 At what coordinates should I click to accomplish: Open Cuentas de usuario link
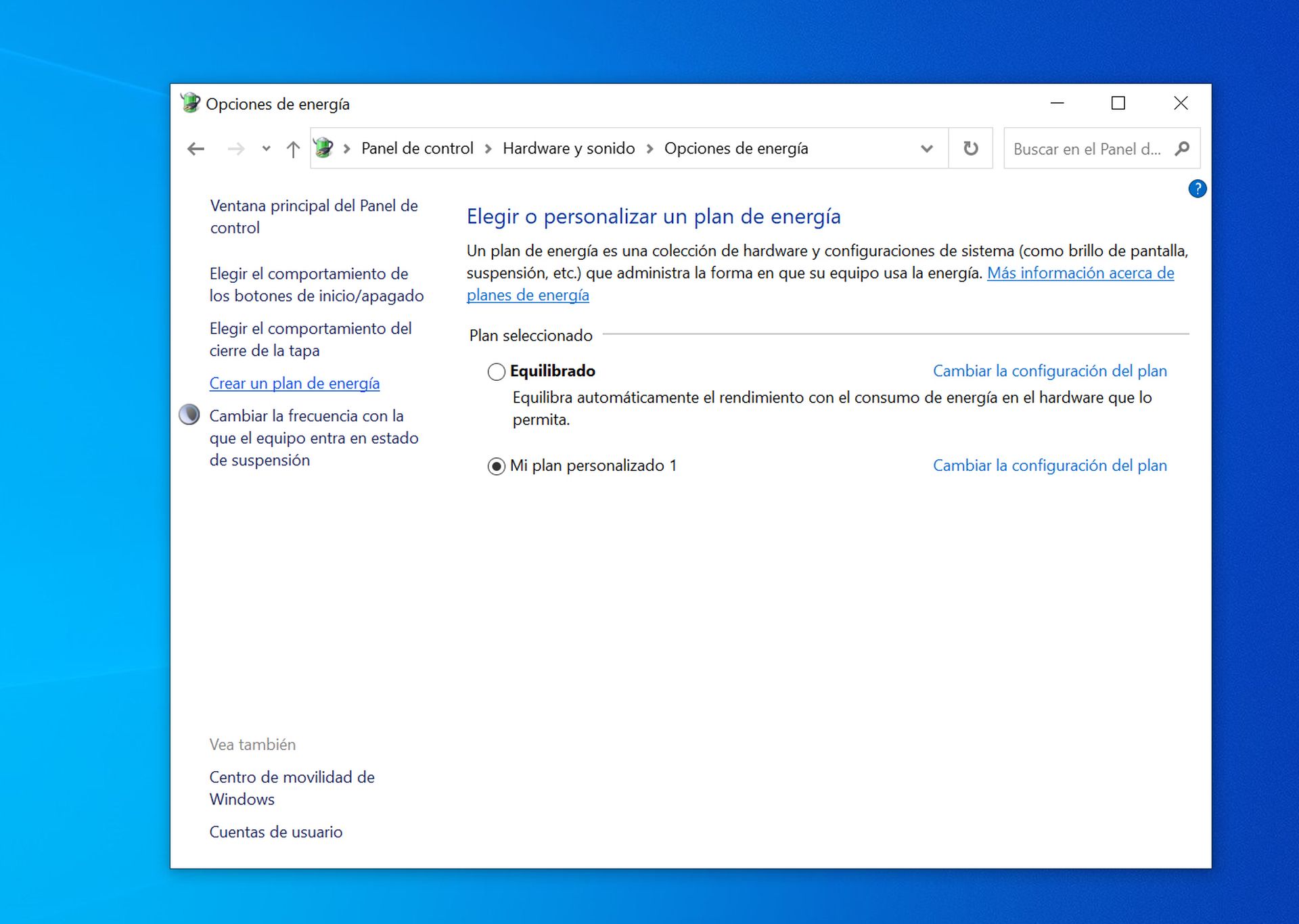point(275,832)
